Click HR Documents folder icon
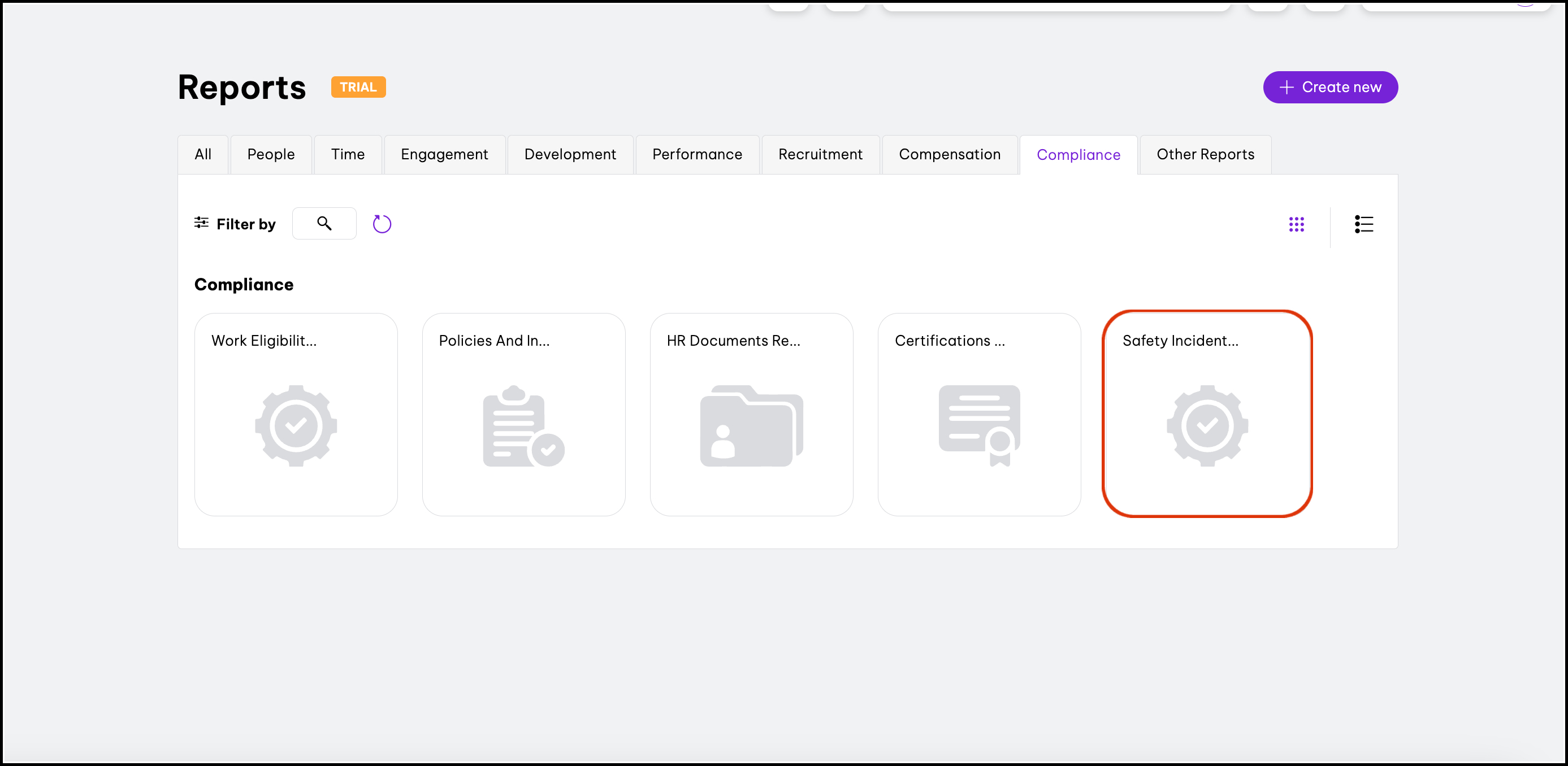 click(x=751, y=426)
